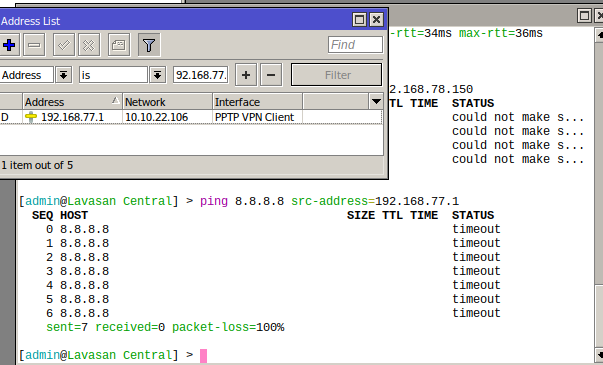Select first 'could not make s...' line
Image resolution: width=603 pixels, height=365 pixels.
[518, 117]
